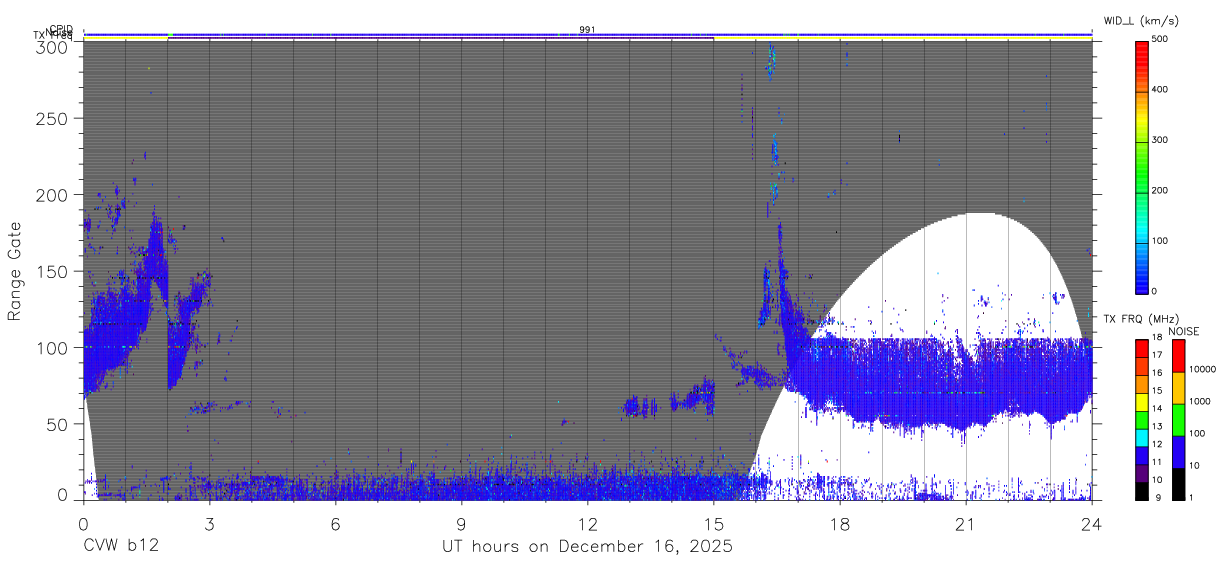Click the 300 tick on Range Gate axis
The width and height of the screenshot is (1228, 567).
[50, 47]
